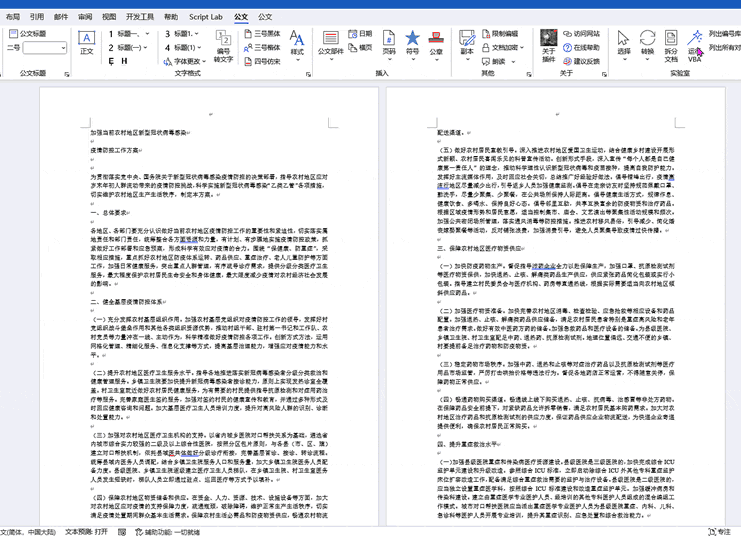The width and height of the screenshot is (741, 538).
Task: Open the 转换 convert menu
Action: point(647,46)
